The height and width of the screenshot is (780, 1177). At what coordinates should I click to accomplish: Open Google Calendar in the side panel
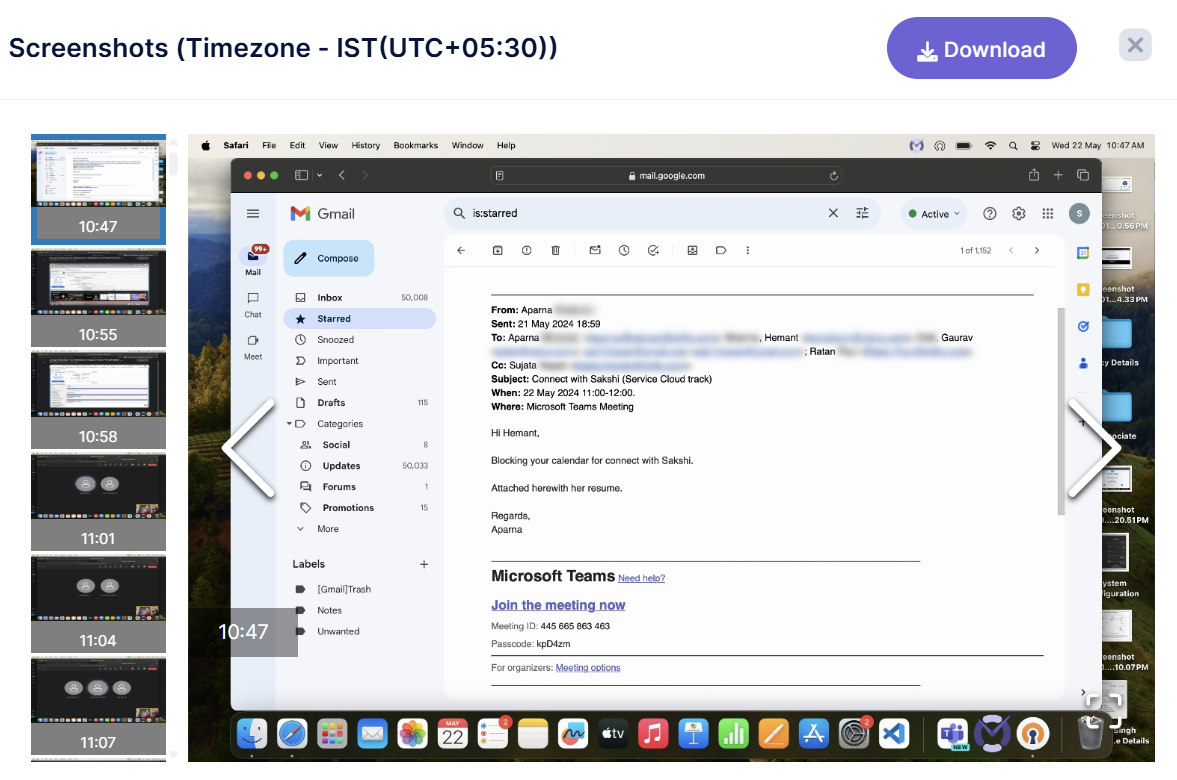(x=1083, y=253)
